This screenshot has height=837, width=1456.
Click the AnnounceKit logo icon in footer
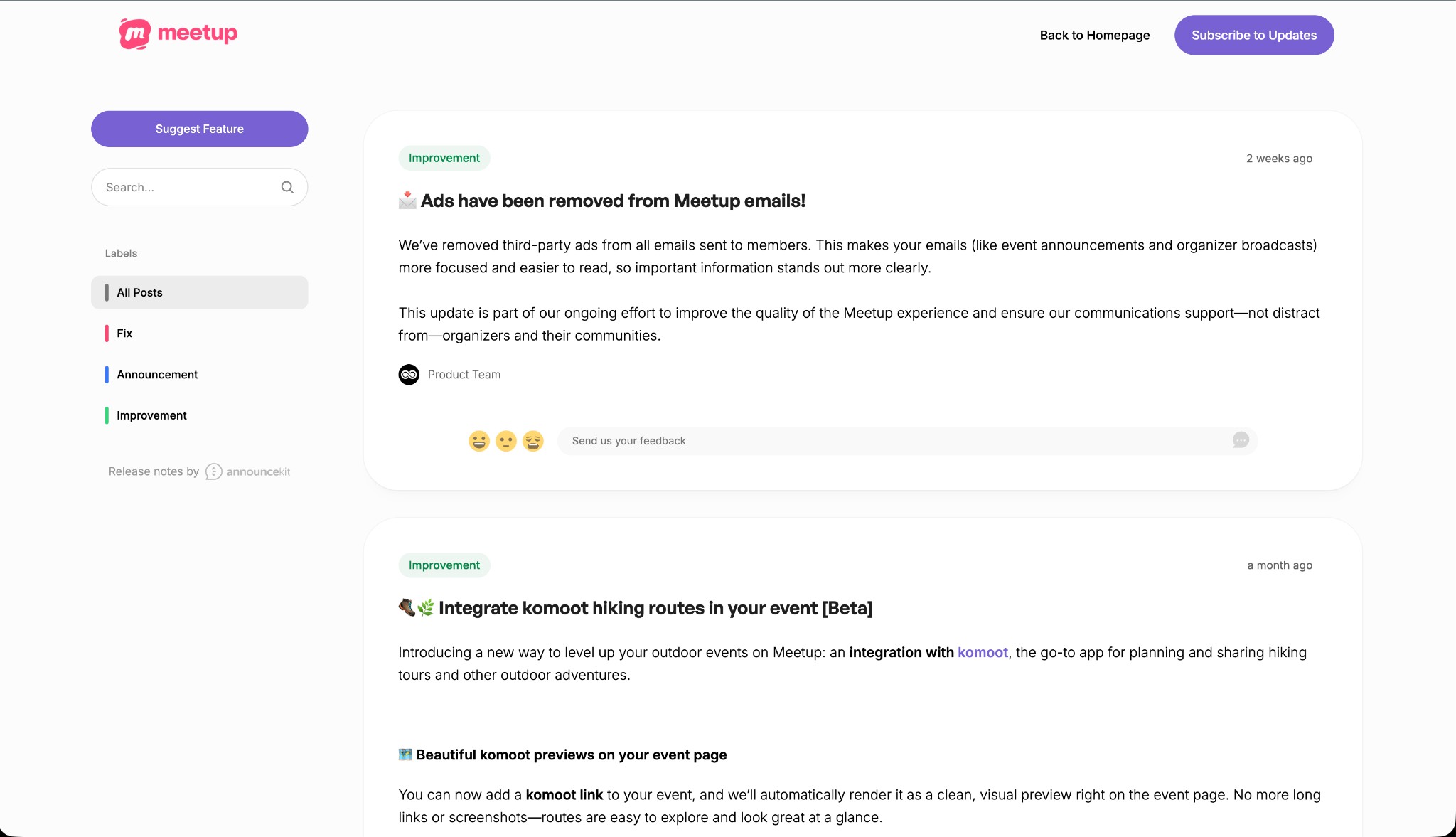click(x=213, y=471)
